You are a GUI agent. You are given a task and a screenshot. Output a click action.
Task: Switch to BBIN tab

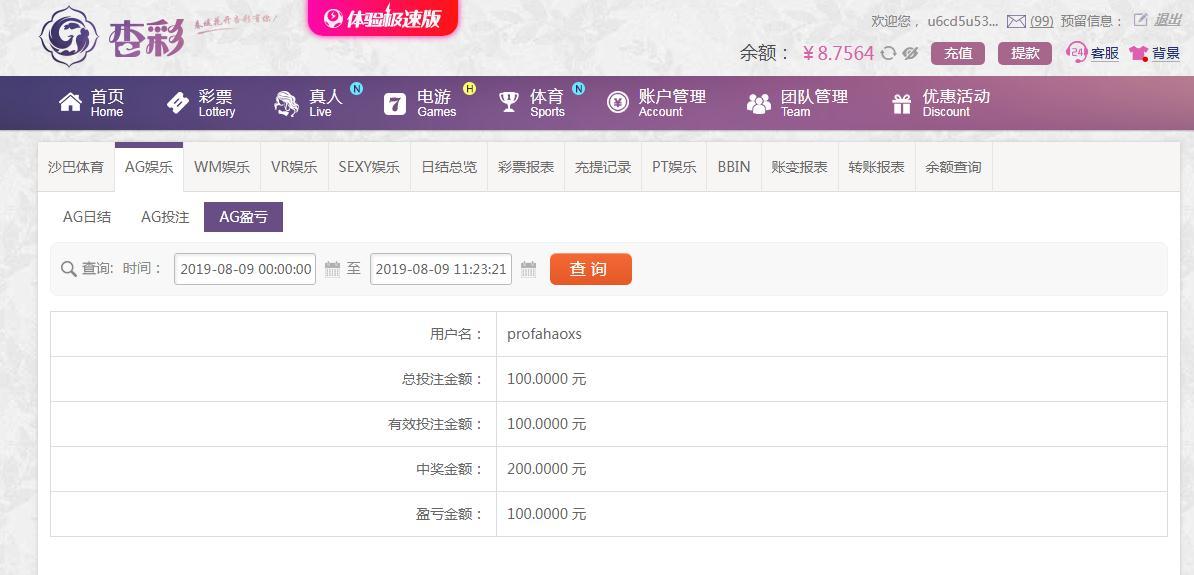(734, 167)
